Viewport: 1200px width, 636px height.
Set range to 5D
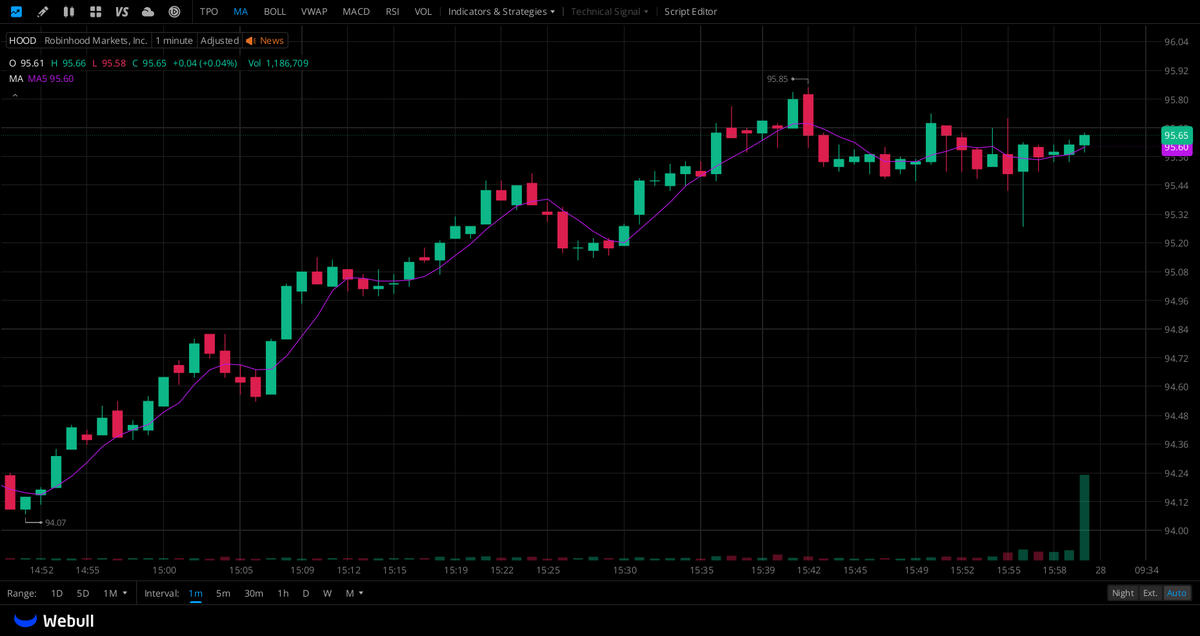[83, 593]
